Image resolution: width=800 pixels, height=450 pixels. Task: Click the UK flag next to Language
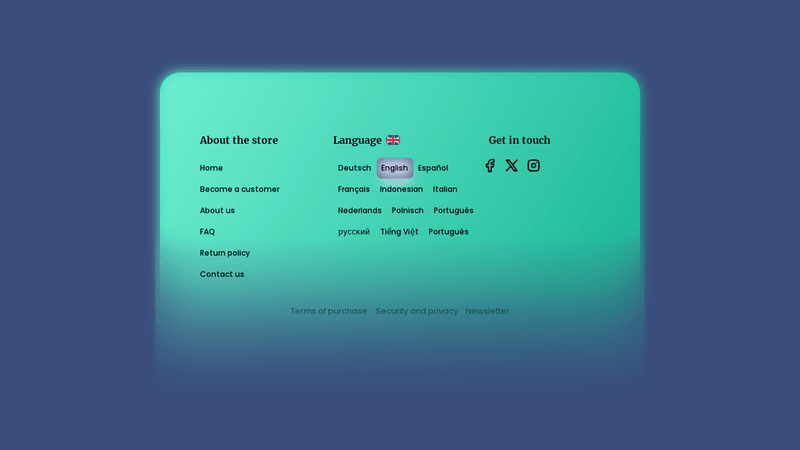pyautogui.click(x=393, y=140)
